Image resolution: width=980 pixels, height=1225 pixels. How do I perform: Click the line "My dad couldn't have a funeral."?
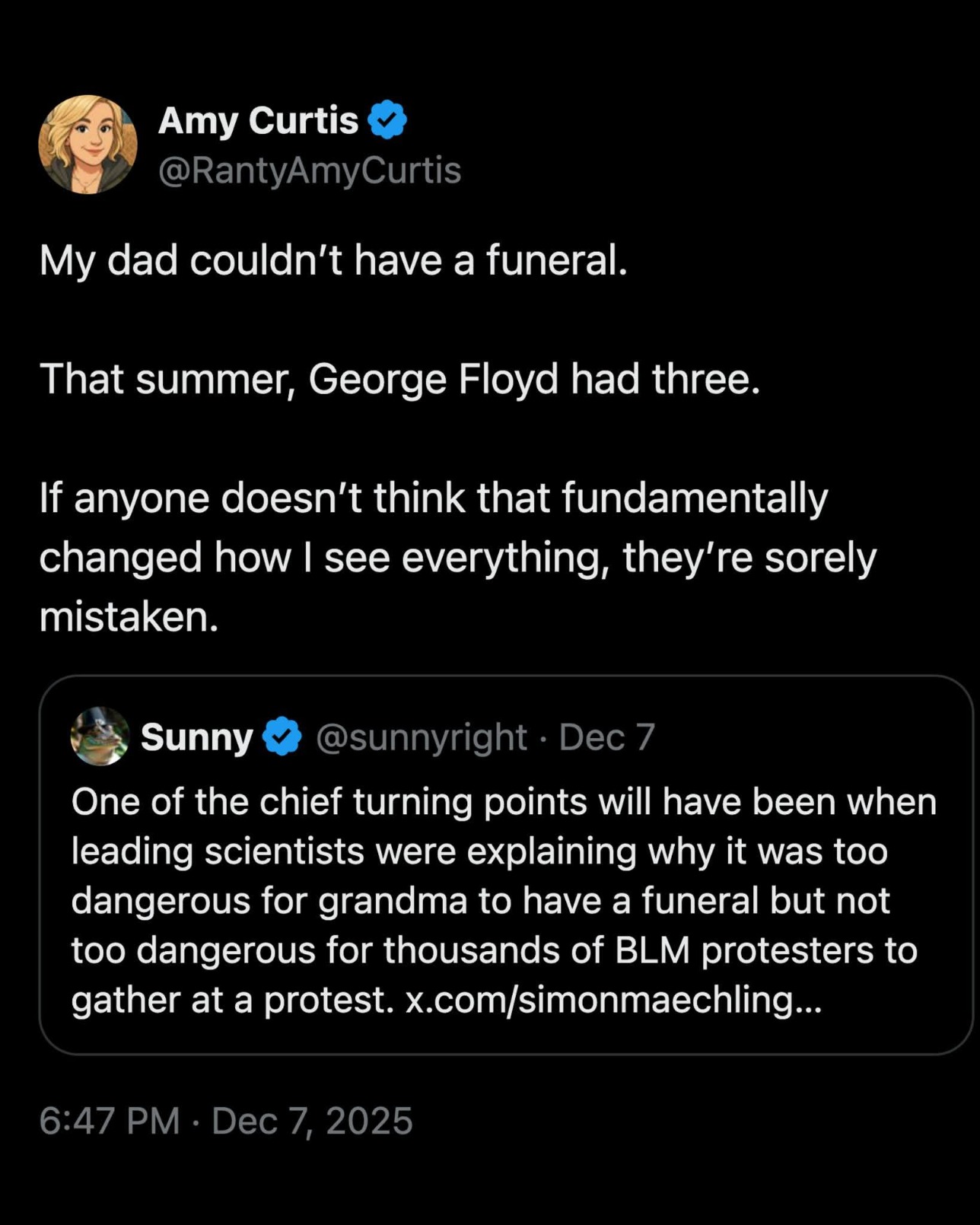click(333, 260)
